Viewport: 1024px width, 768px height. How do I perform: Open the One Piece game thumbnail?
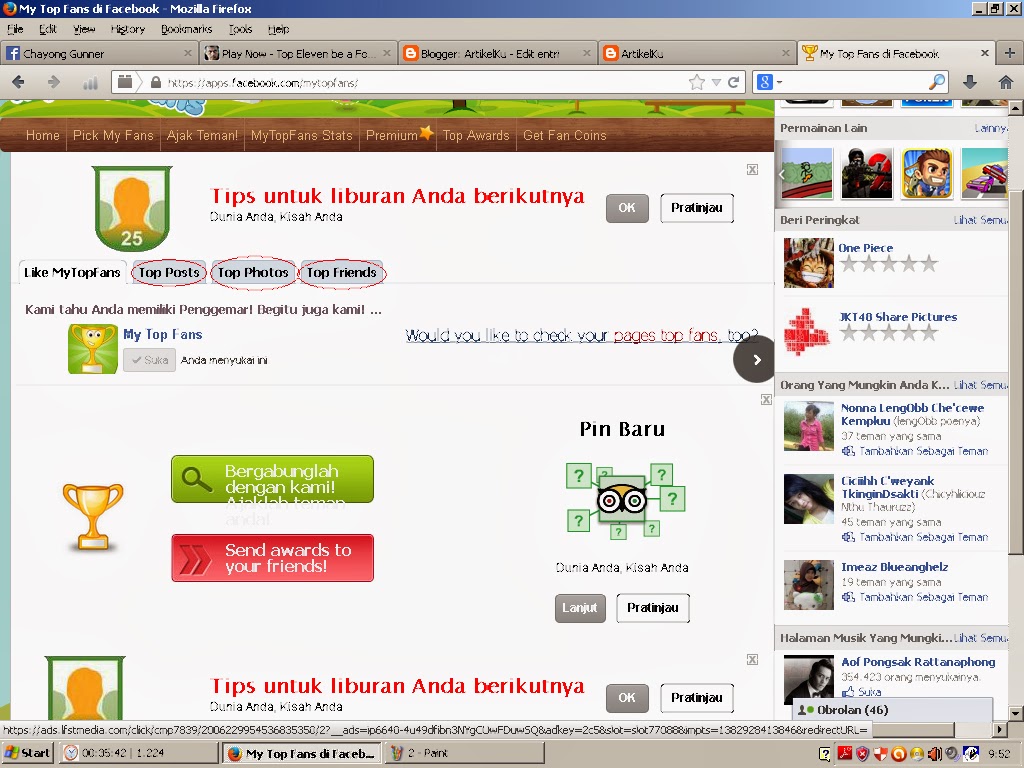808,263
